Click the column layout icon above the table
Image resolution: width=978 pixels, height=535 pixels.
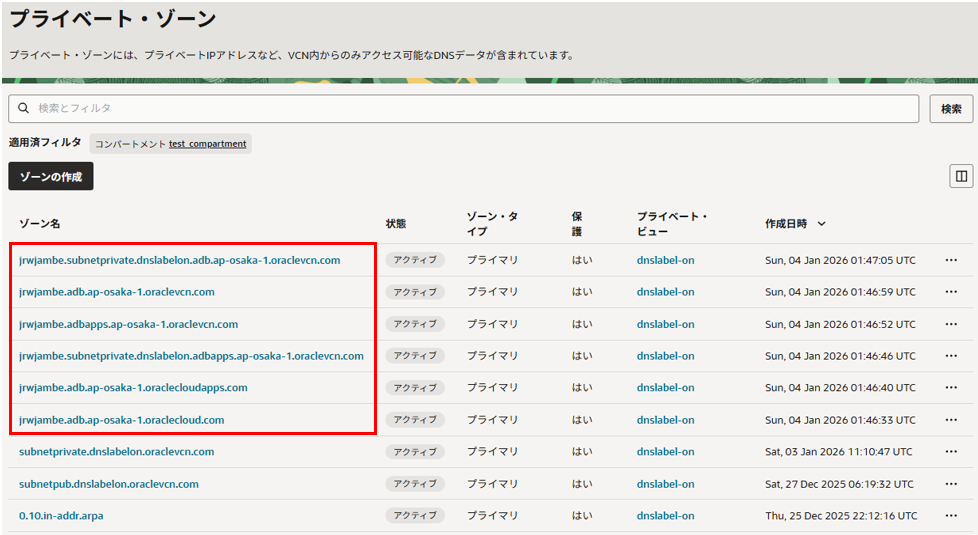[x=961, y=177]
